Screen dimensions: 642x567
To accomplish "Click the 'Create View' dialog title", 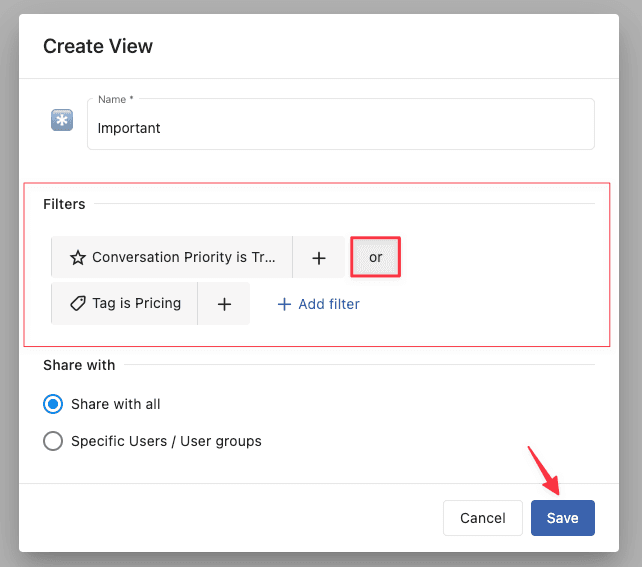I will pos(98,46).
